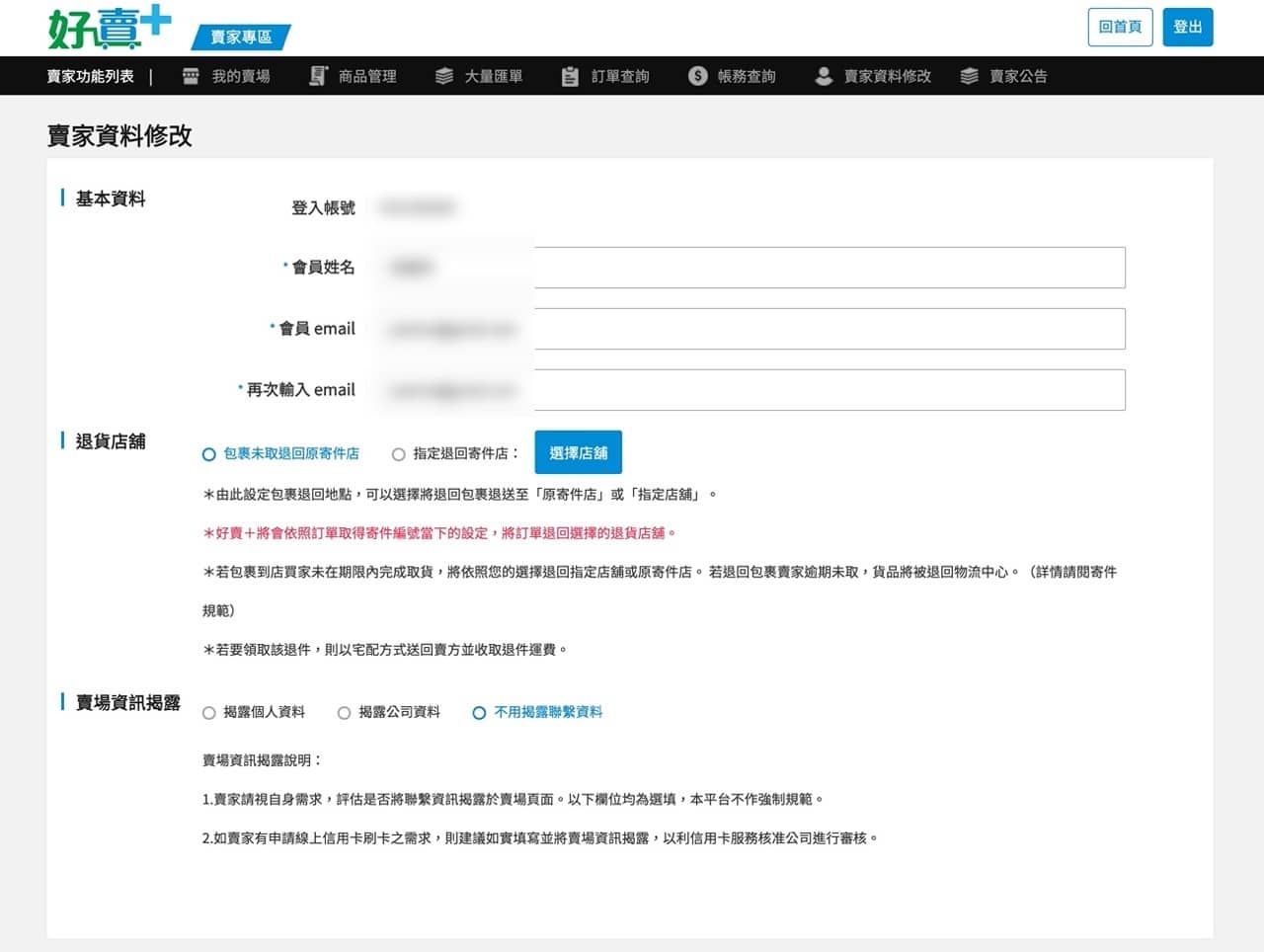The image size is (1264, 952).
Task: Click the 登出 button
Action: click(x=1188, y=27)
